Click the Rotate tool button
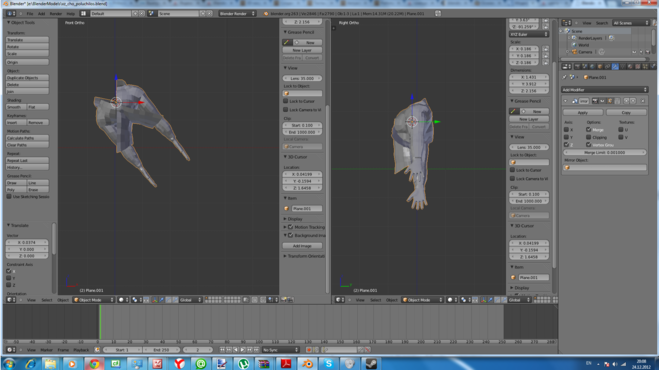 tap(27, 47)
